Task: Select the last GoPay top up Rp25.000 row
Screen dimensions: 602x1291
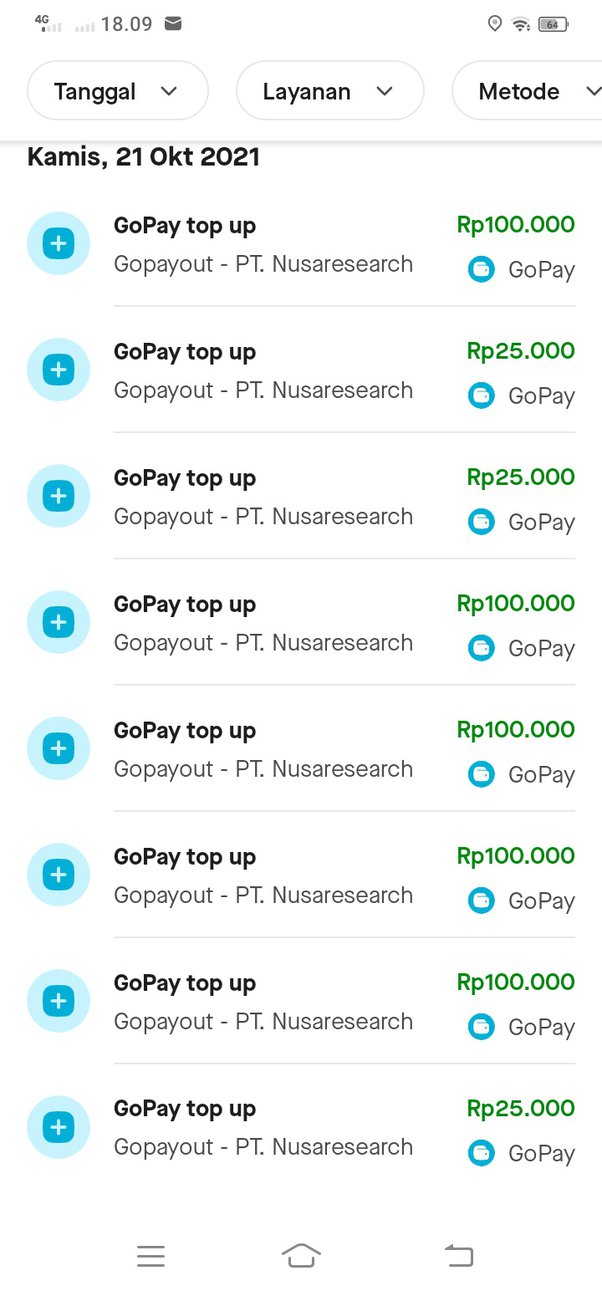Action: click(x=301, y=1128)
